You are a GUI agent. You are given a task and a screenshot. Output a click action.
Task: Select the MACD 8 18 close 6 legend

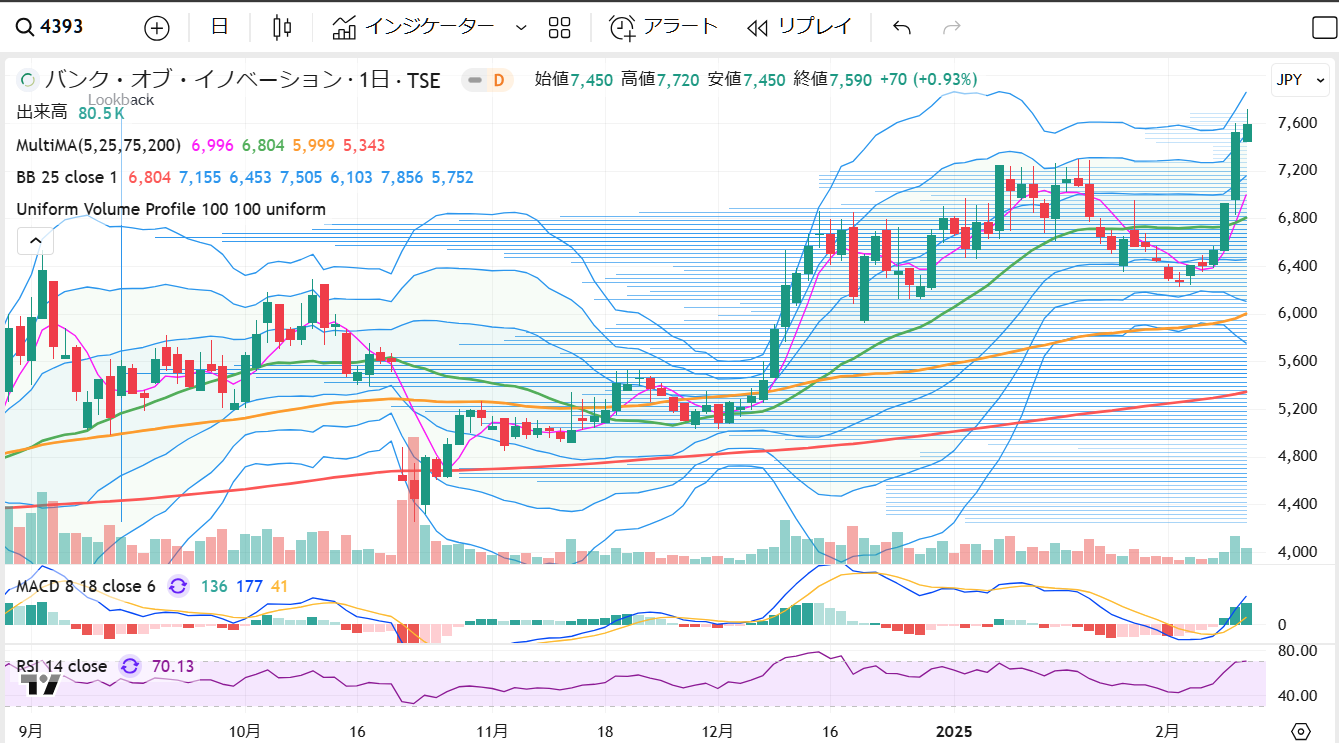point(86,586)
